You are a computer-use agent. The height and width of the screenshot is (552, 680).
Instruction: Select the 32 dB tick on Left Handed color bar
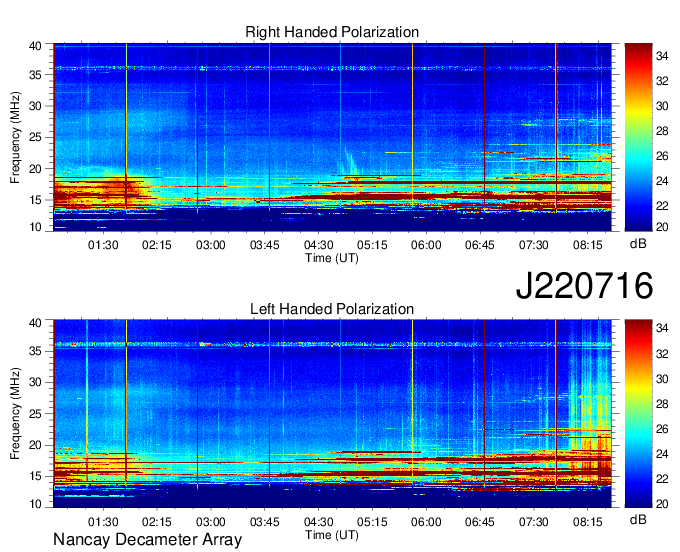[662, 354]
